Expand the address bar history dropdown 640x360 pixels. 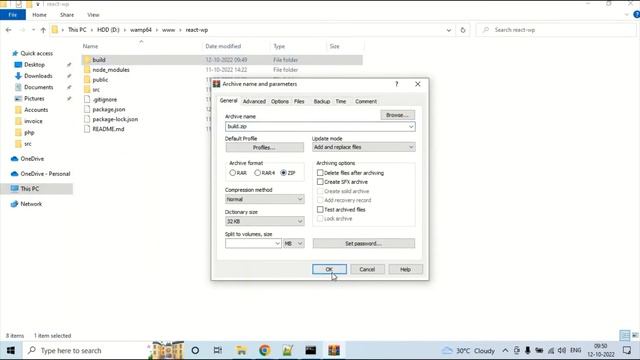coord(449,30)
